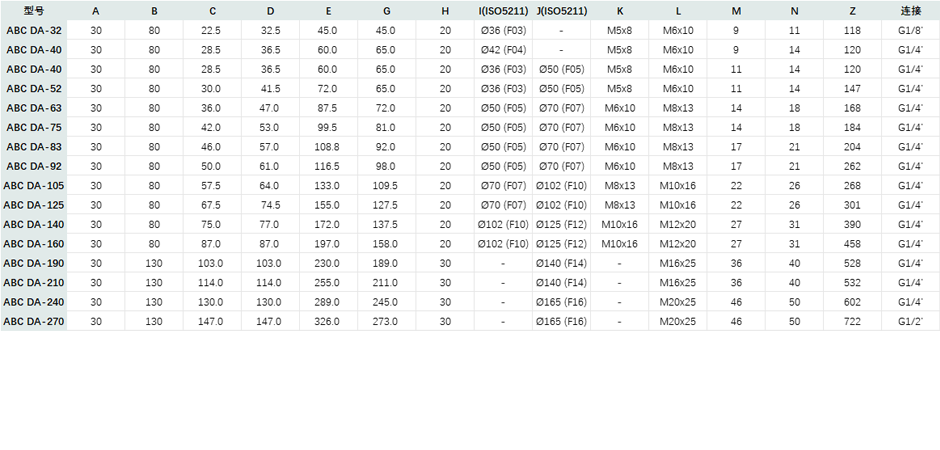The height and width of the screenshot is (450, 940).
Task: Select the Ø42 (F04) cell
Action: click(503, 50)
